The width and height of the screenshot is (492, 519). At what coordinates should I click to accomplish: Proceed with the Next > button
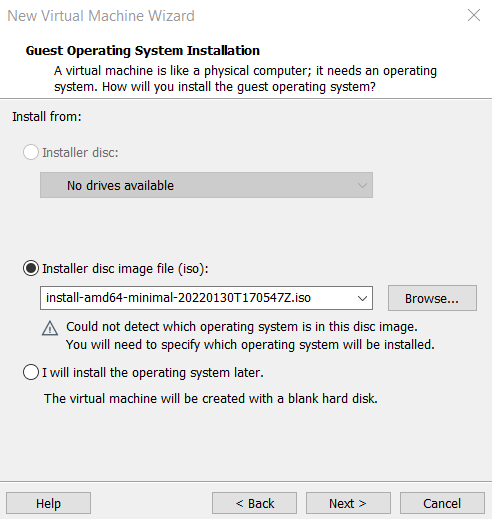348,503
